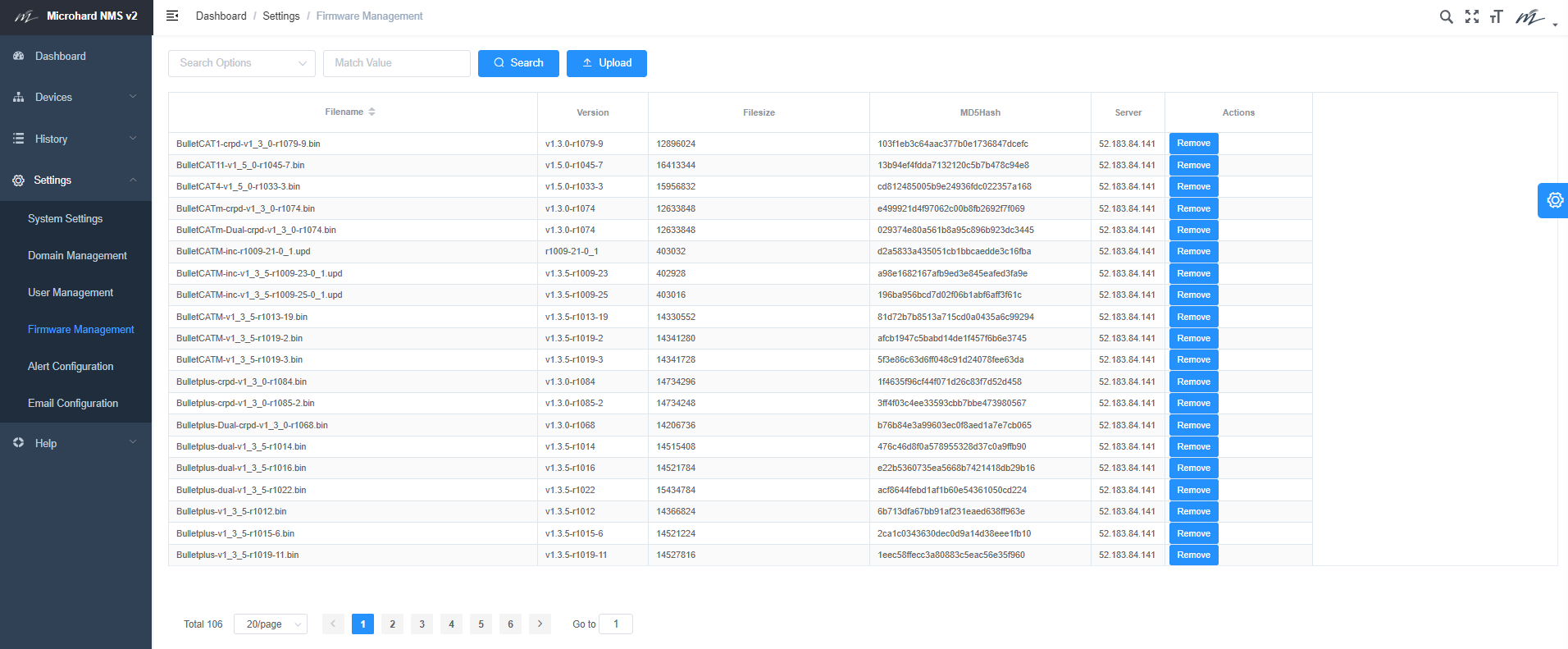Screen dimensions: 1568x649
Task: Remove Bulletplus-Dual-crpd-v1_3_0-r1068.bin firmware
Action: click(1193, 425)
